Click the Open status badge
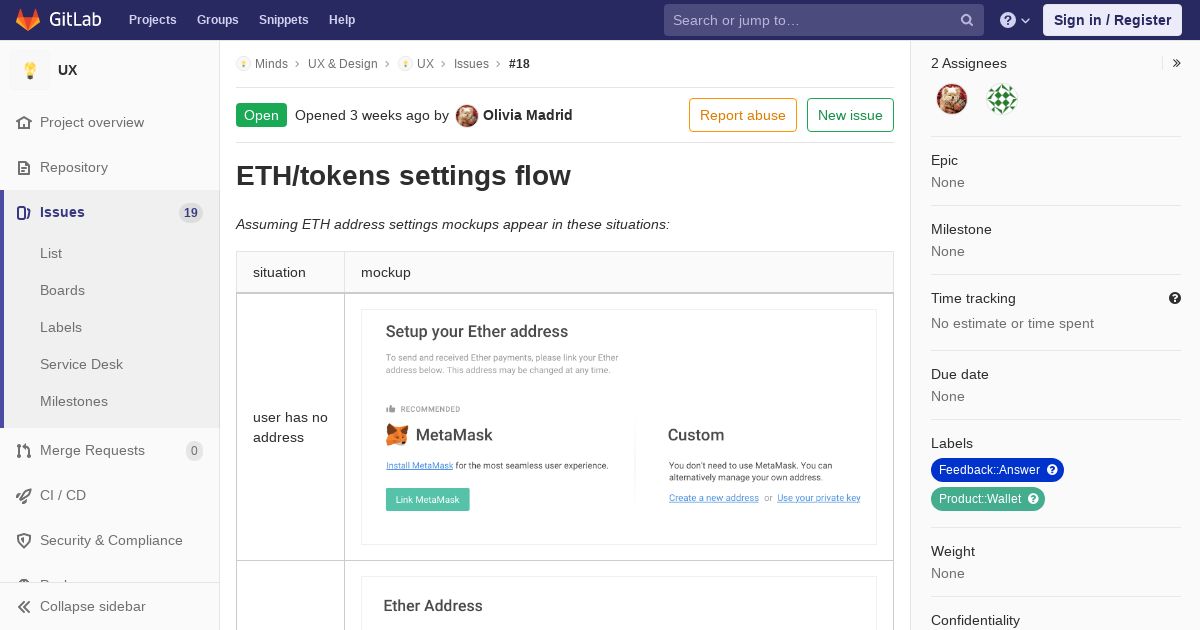 tap(261, 115)
